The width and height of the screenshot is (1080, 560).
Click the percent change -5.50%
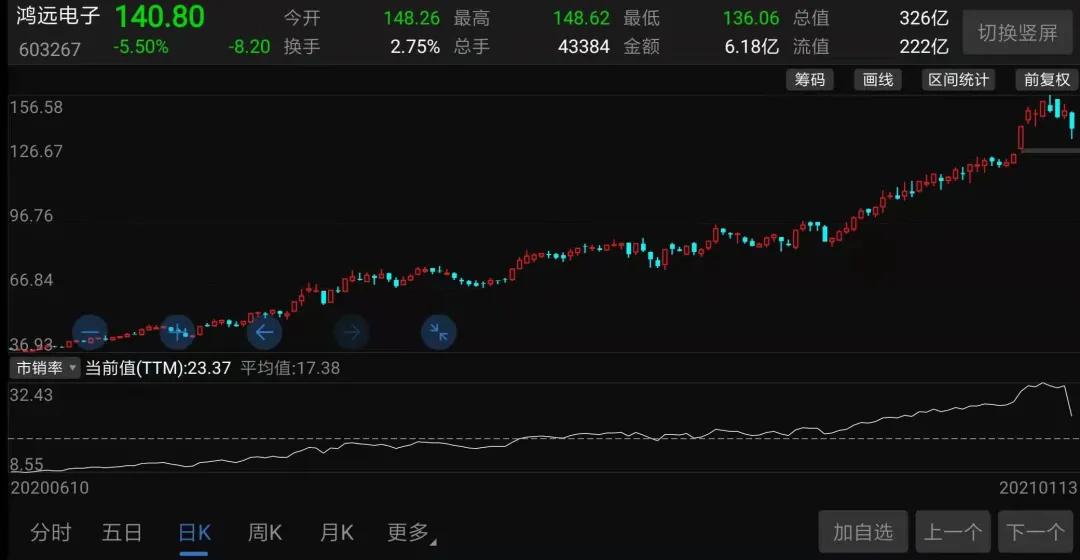tap(141, 47)
